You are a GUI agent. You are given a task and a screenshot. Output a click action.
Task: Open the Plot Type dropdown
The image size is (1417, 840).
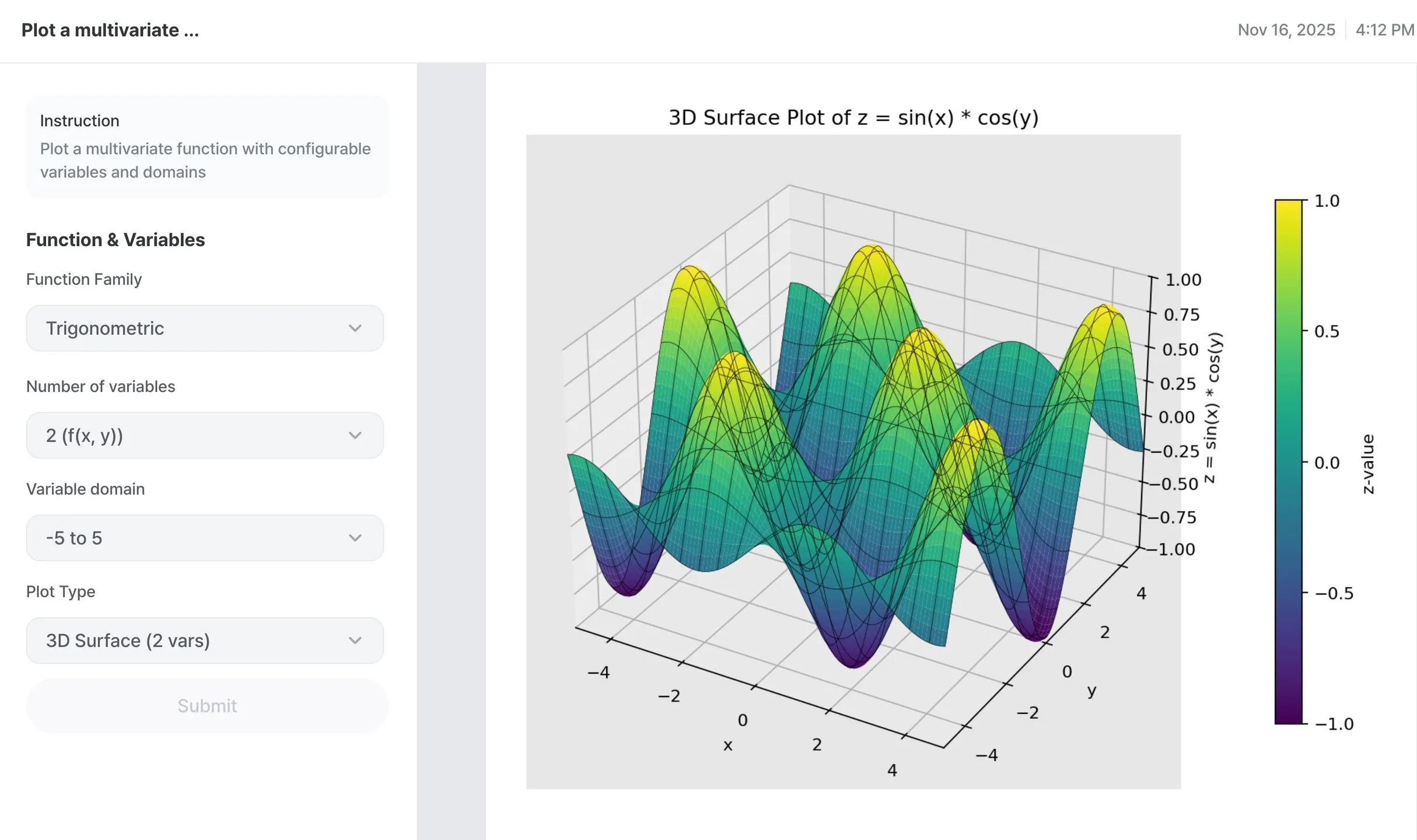point(204,640)
